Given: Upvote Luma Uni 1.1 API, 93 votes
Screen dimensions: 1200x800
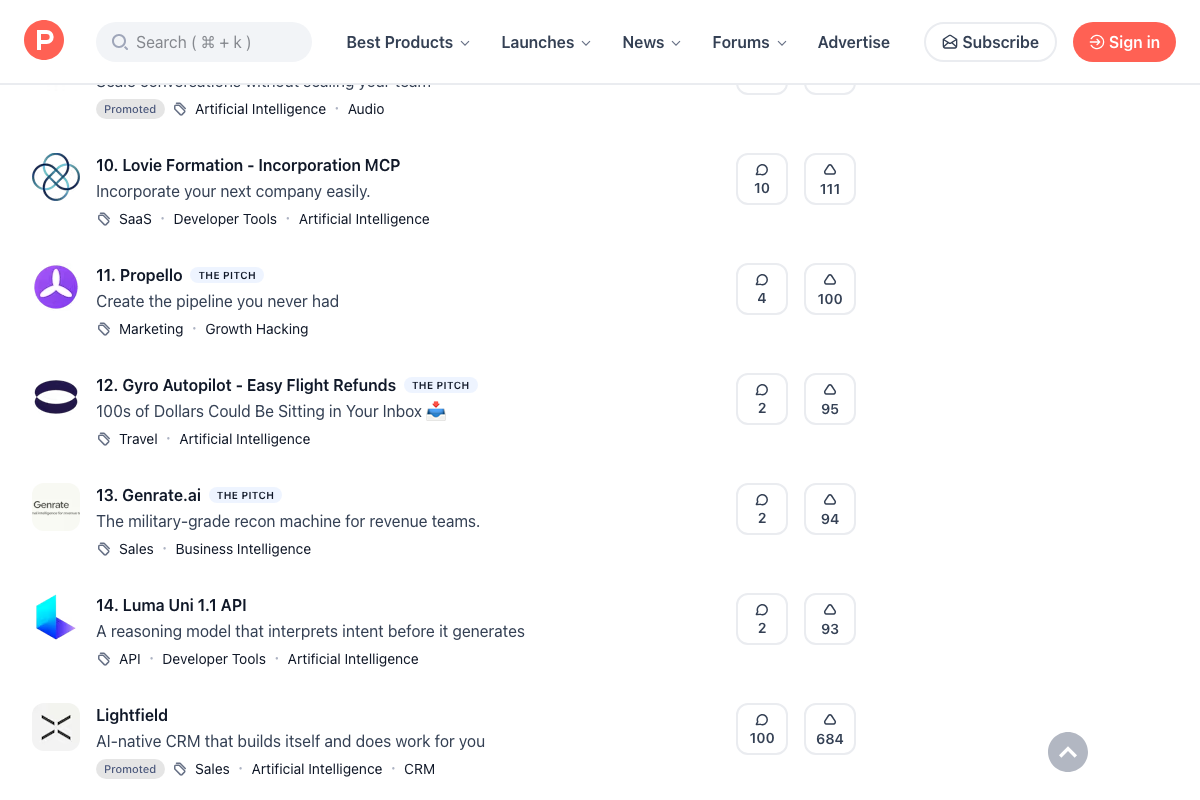Looking at the screenshot, I should (x=830, y=619).
